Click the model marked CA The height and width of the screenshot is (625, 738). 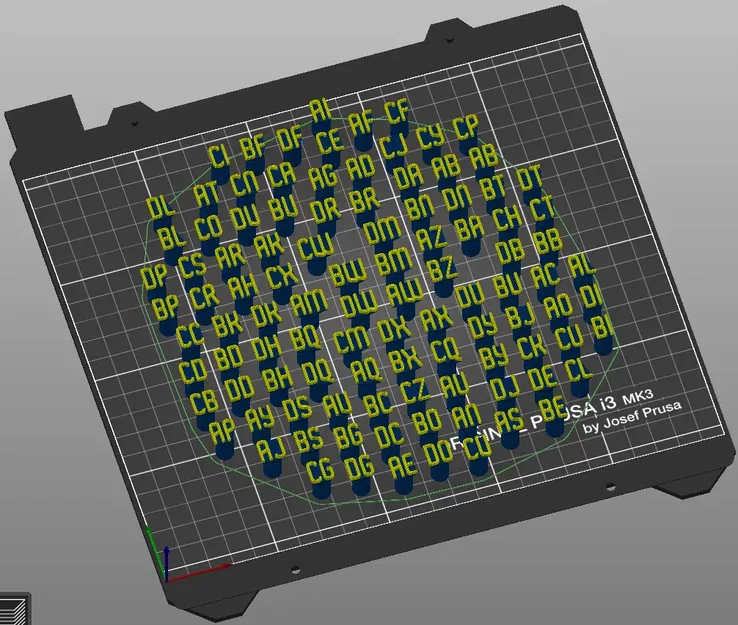click(282, 175)
